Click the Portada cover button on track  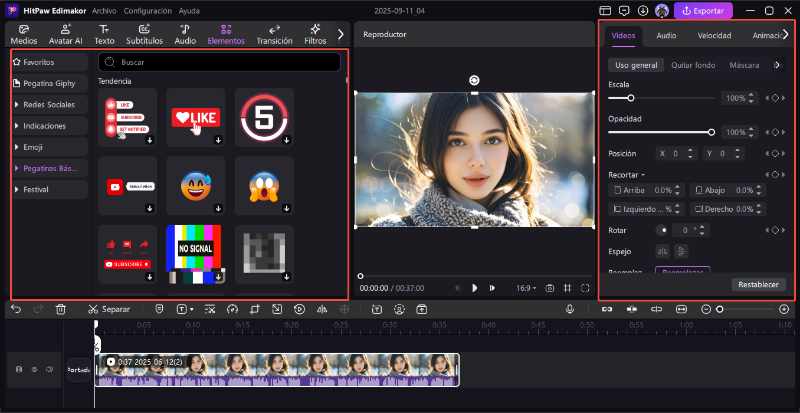tap(79, 370)
